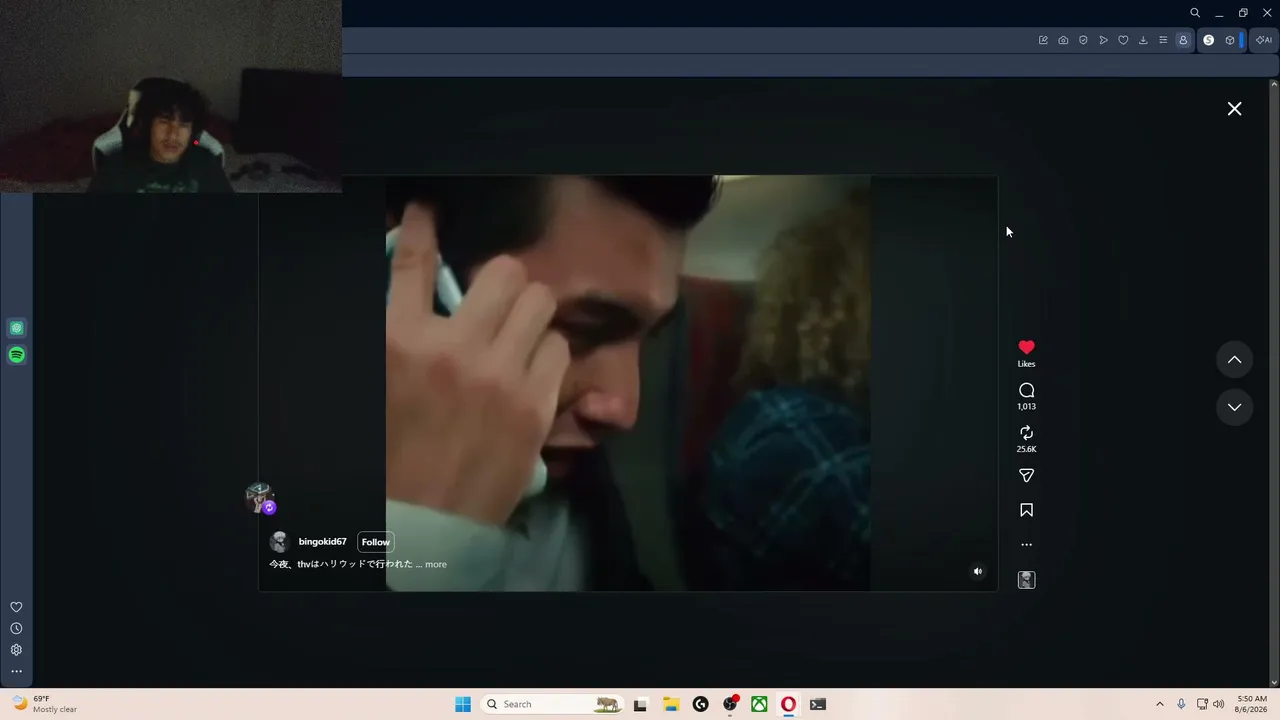This screenshot has height=720, width=1280.
Task: Mute the video sound
Action: [x=978, y=572]
